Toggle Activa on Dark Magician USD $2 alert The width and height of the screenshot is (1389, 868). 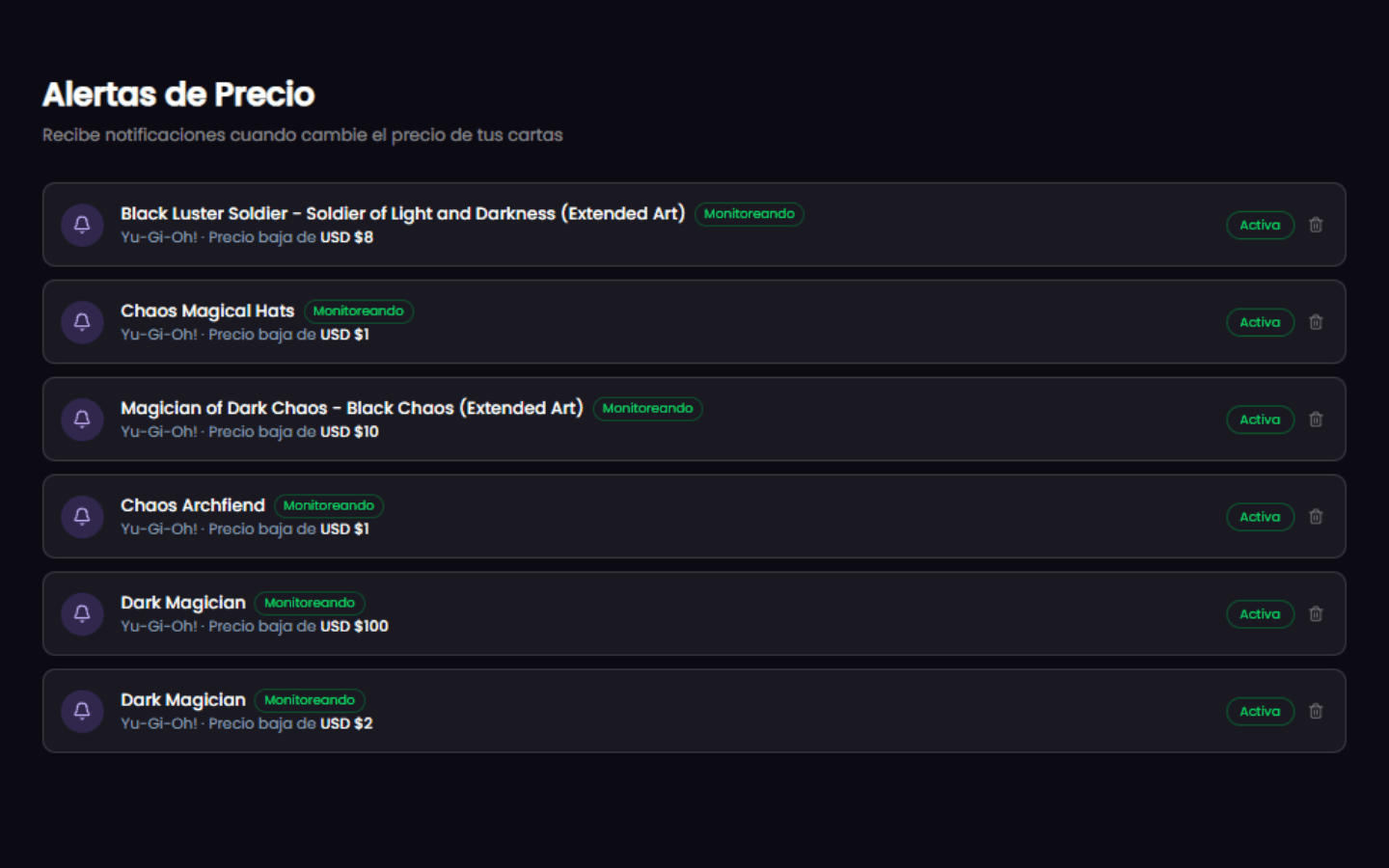(x=1260, y=712)
